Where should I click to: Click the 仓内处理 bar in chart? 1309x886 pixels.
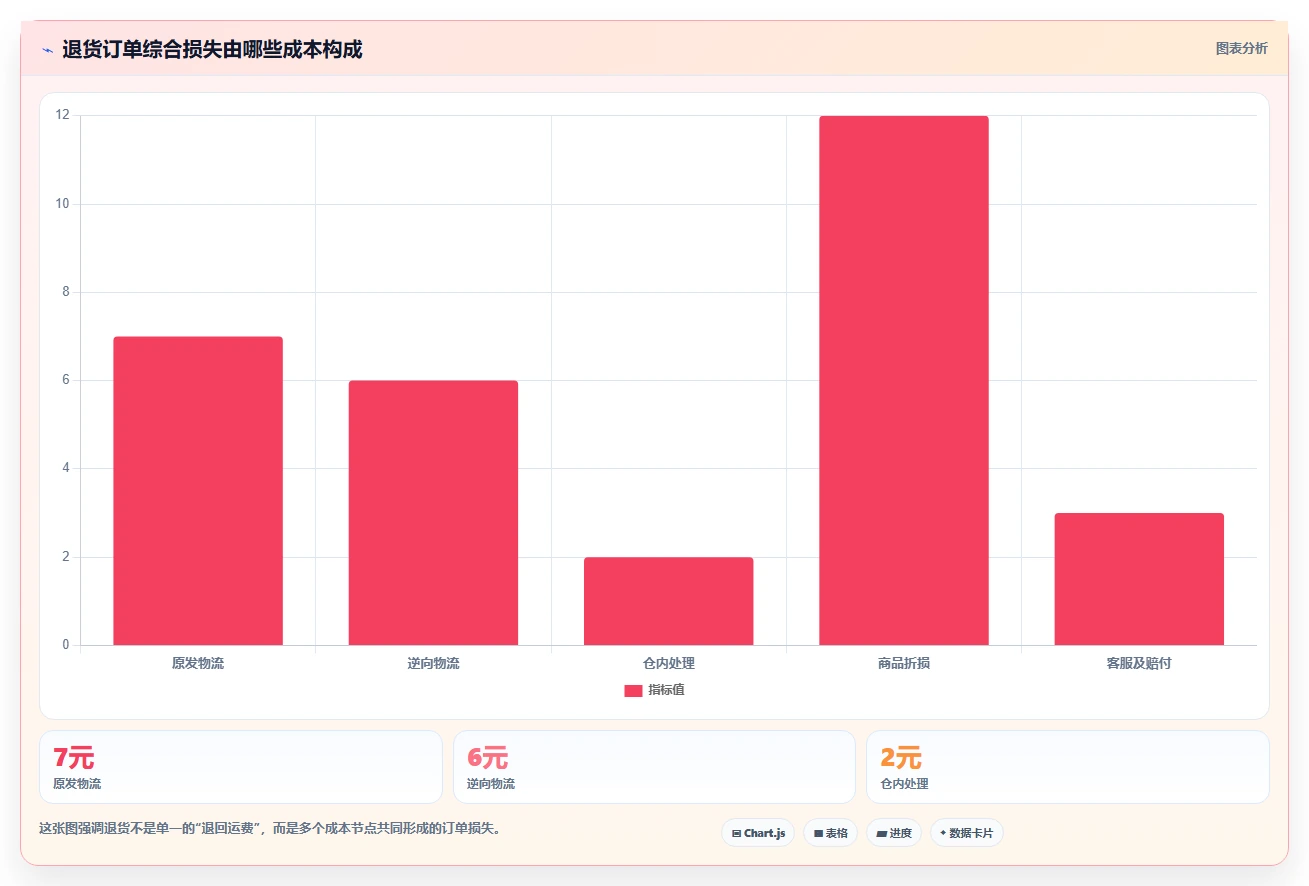click(x=668, y=601)
